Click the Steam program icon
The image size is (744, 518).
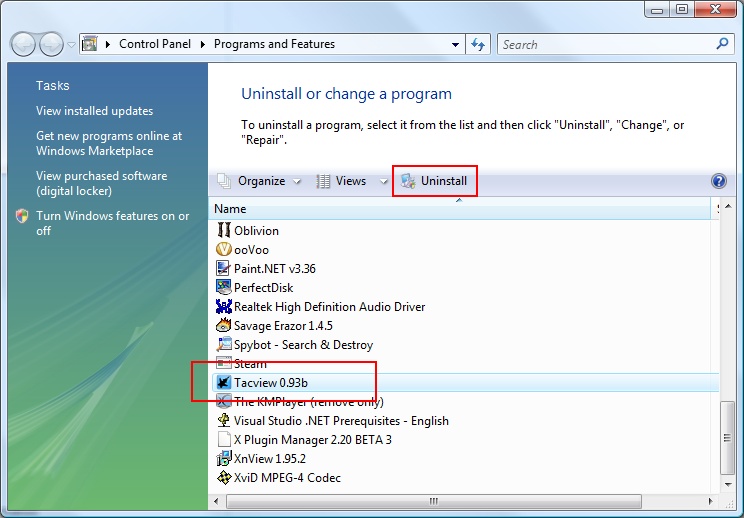click(x=223, y=363)
